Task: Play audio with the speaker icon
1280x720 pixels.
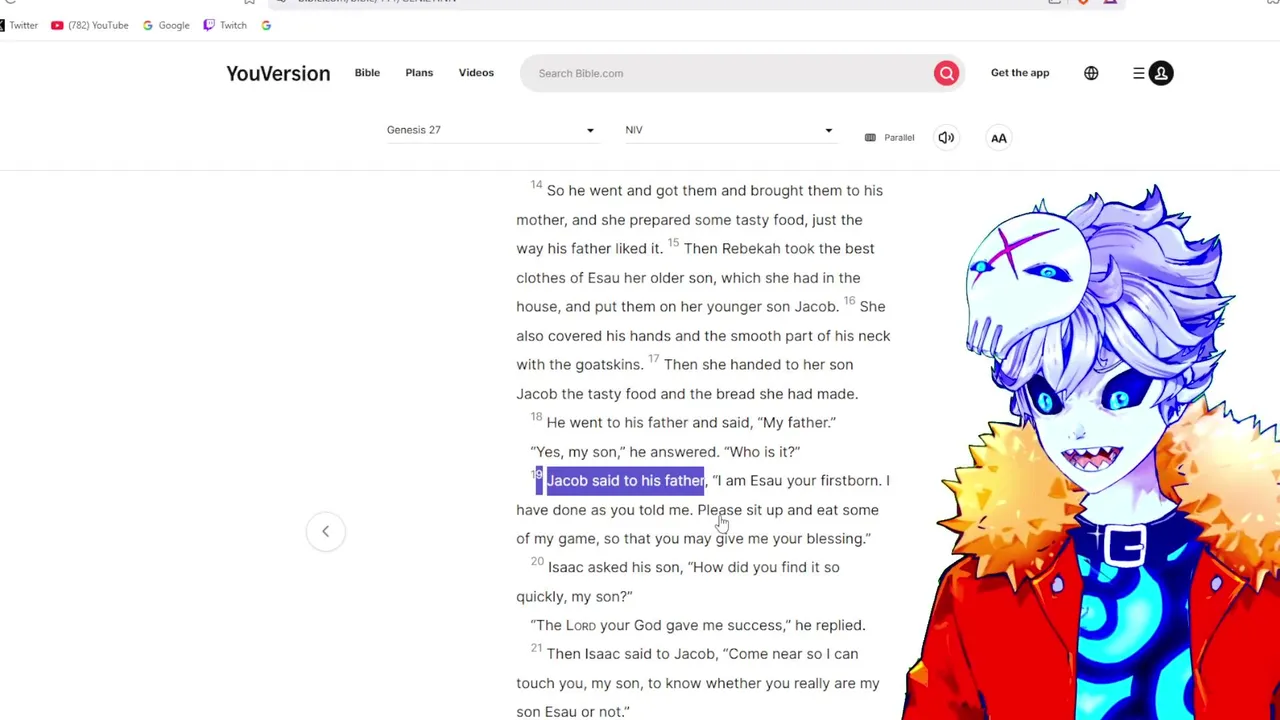Action: (946, 137)
